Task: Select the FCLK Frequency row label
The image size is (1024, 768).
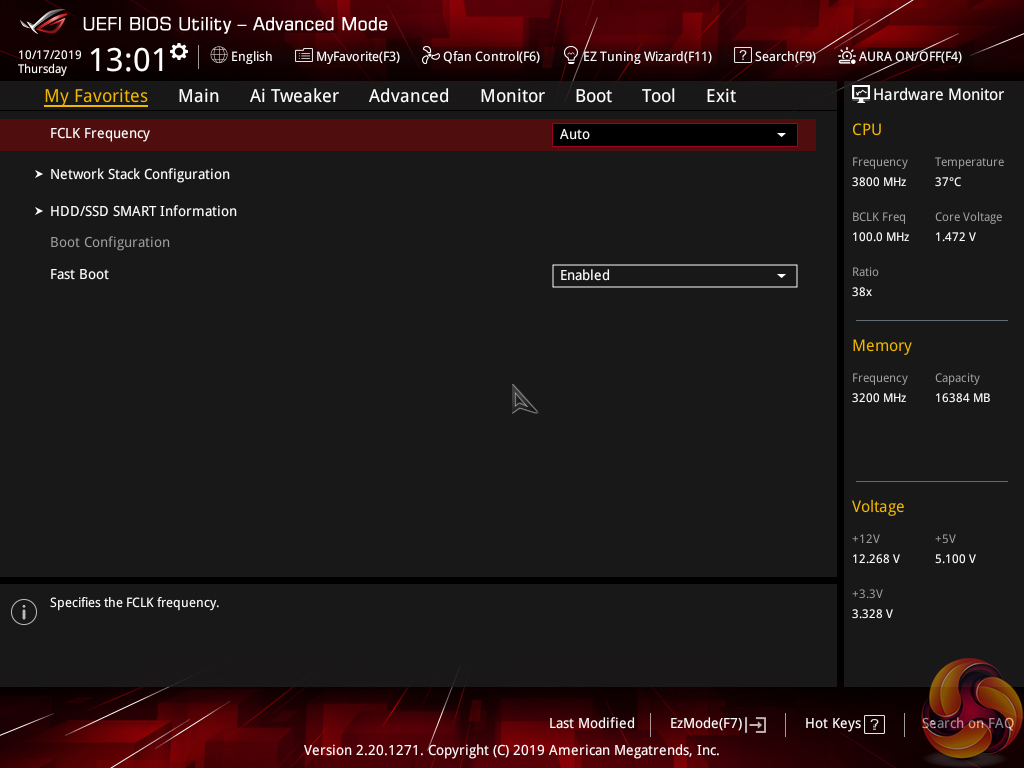Action: click(x=100, y=133)
